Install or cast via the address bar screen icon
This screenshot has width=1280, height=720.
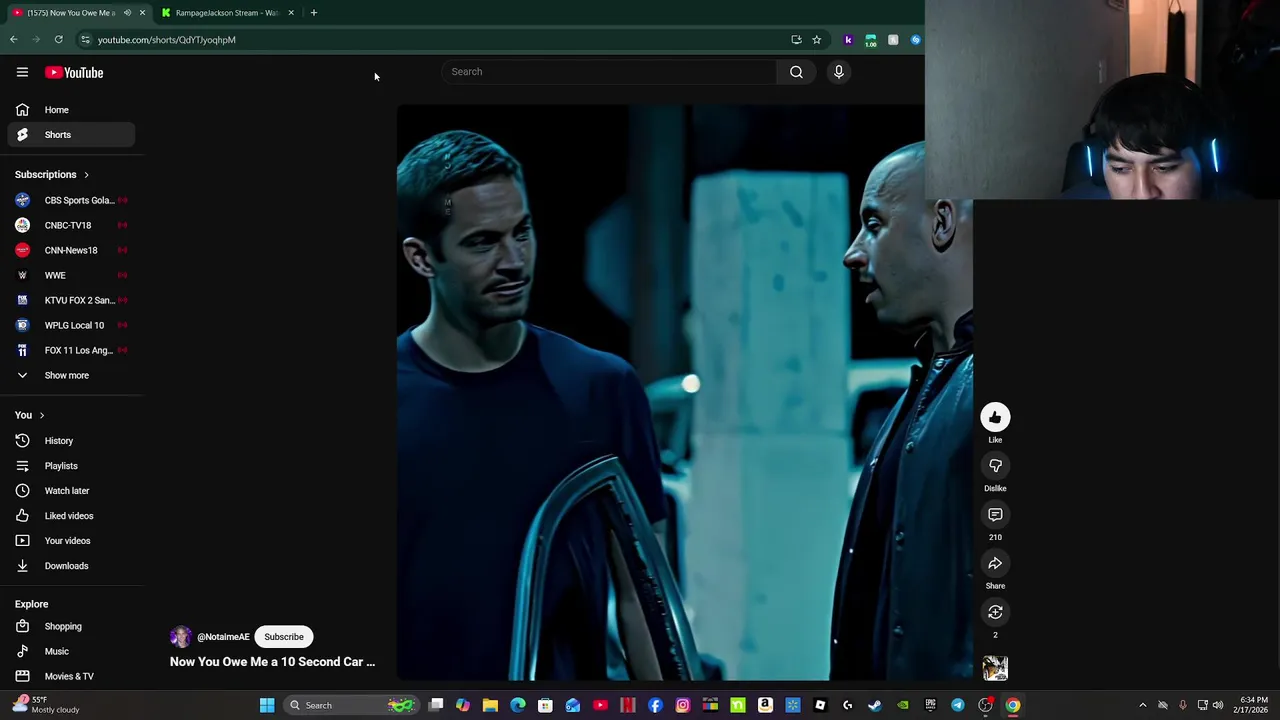click(x=796, y=40)
